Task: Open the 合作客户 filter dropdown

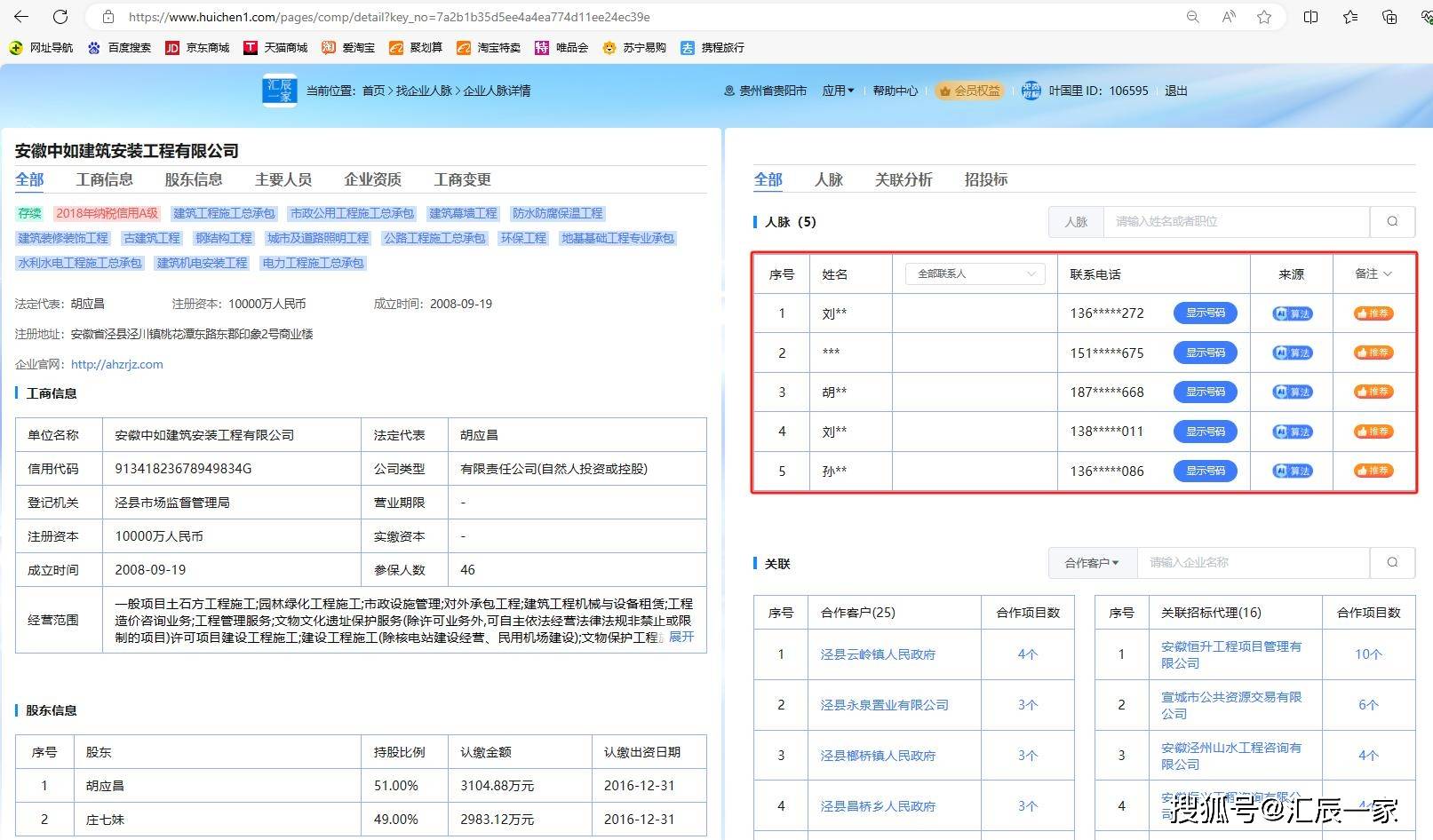Action: click(1092, 562)
